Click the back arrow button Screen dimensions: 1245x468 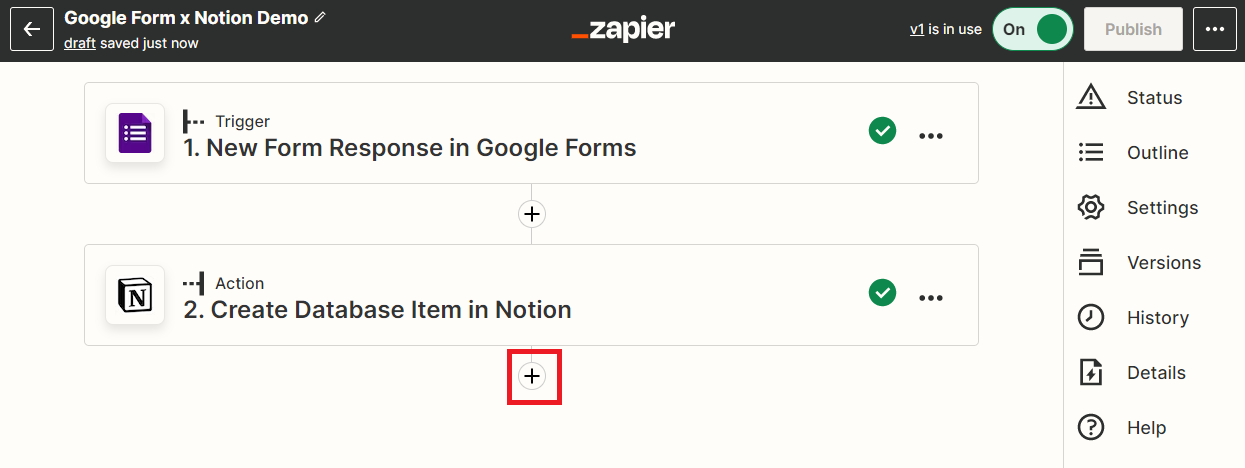(32, 29)
